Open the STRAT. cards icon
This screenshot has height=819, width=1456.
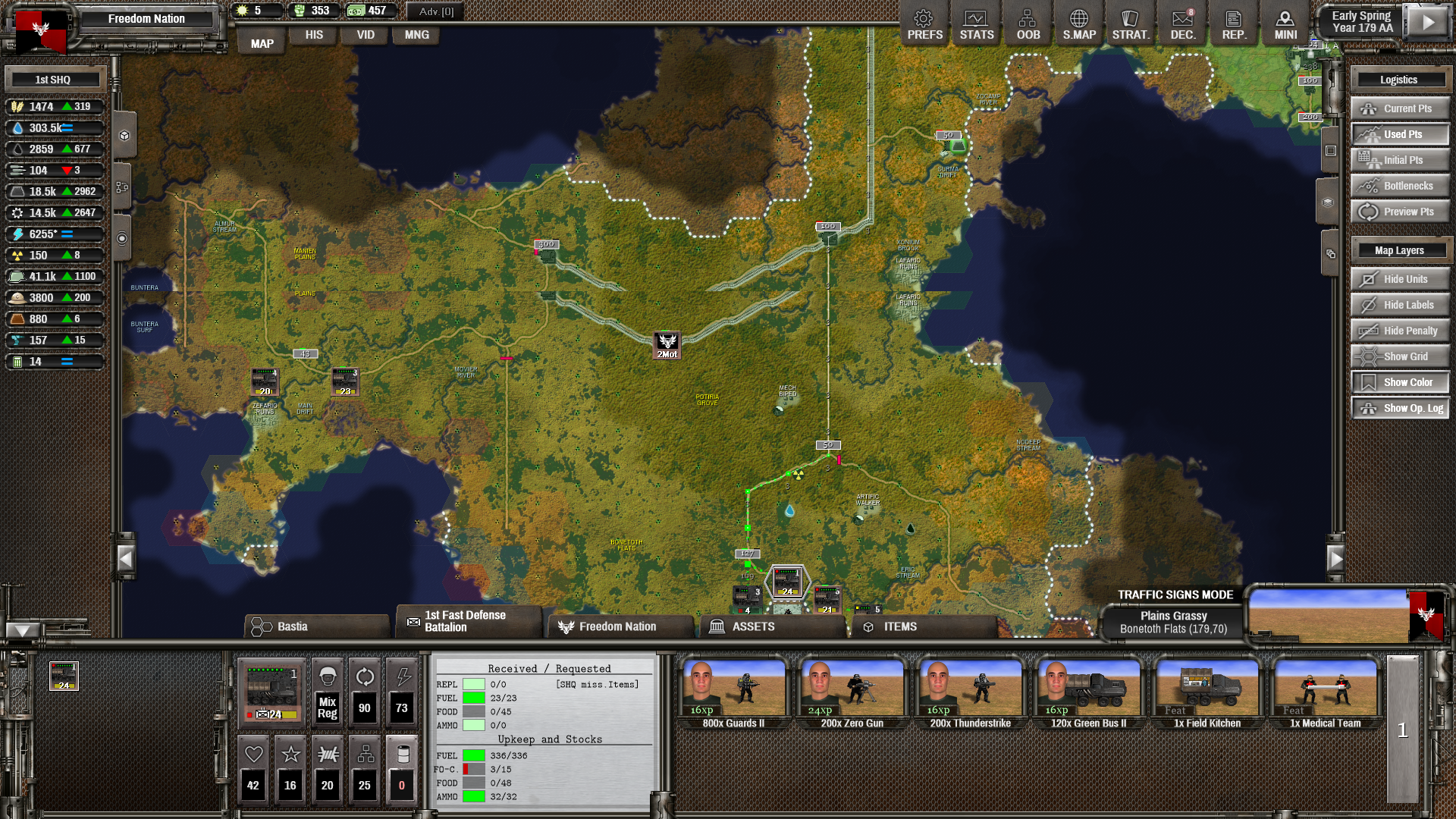point(1131,24)
